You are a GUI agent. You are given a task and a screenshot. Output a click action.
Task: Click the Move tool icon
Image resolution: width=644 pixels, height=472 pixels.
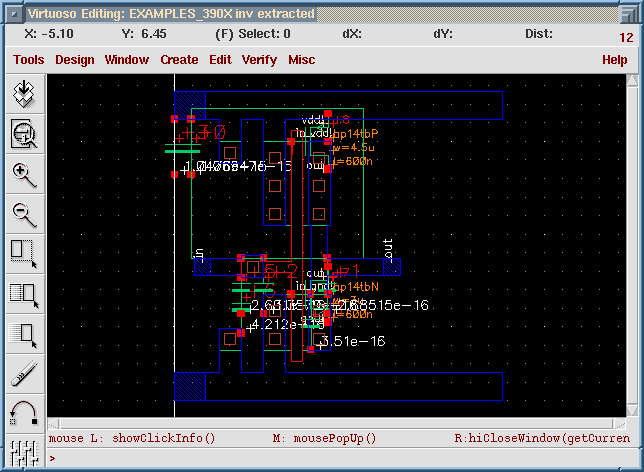pyautogui.click(x=24, y=335)
